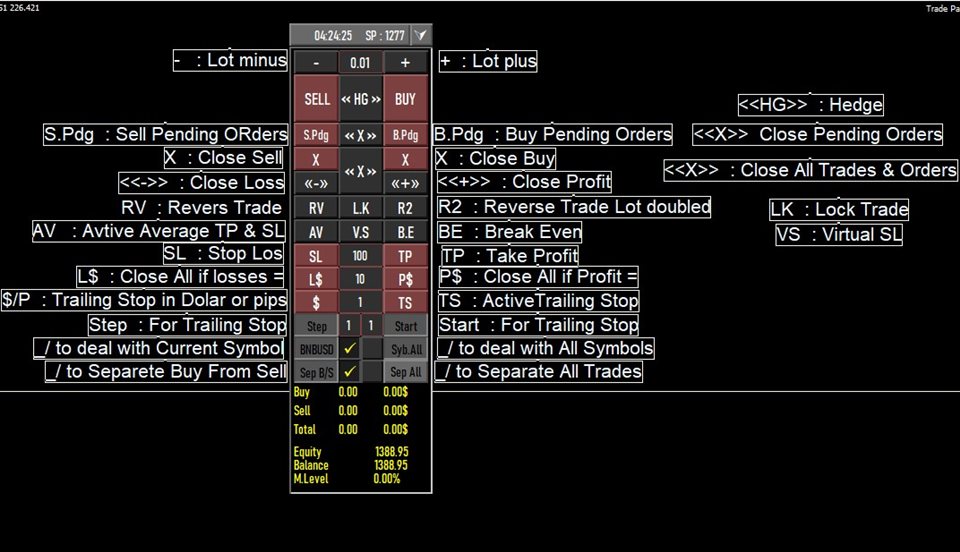Click the red SELL button

[317, 99]
